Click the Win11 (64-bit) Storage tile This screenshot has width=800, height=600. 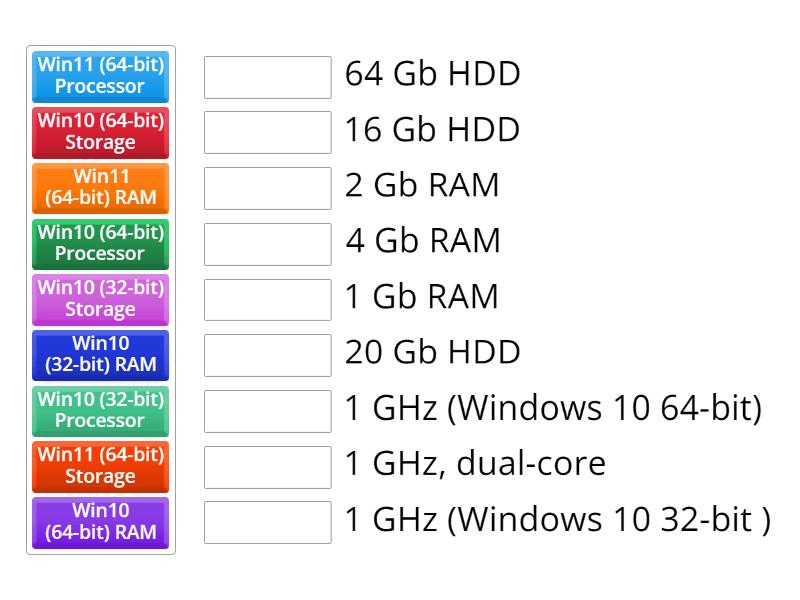[x=100, y=466]
